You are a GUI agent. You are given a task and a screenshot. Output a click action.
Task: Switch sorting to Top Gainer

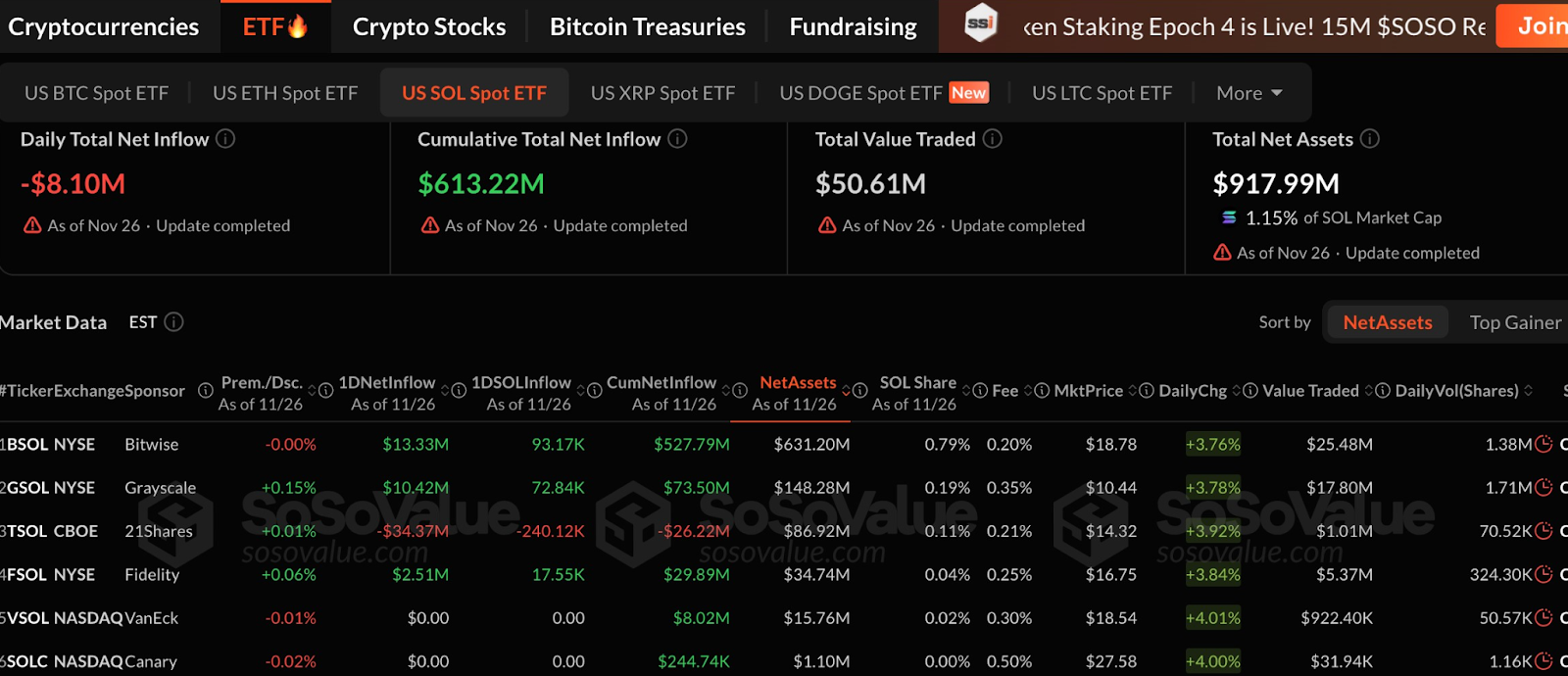point(1515,322)
